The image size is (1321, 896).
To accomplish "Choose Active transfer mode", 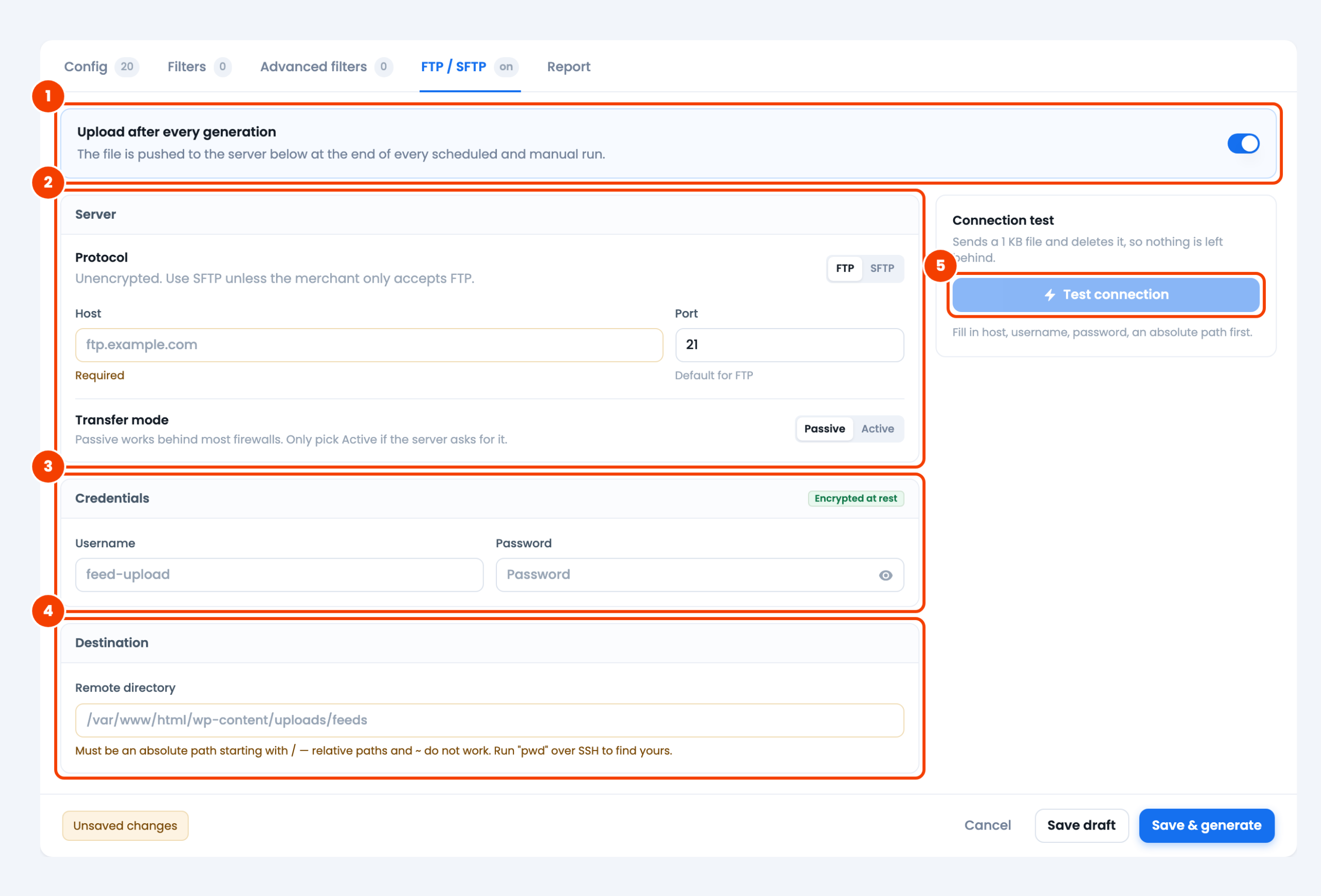I will [877, 428].
